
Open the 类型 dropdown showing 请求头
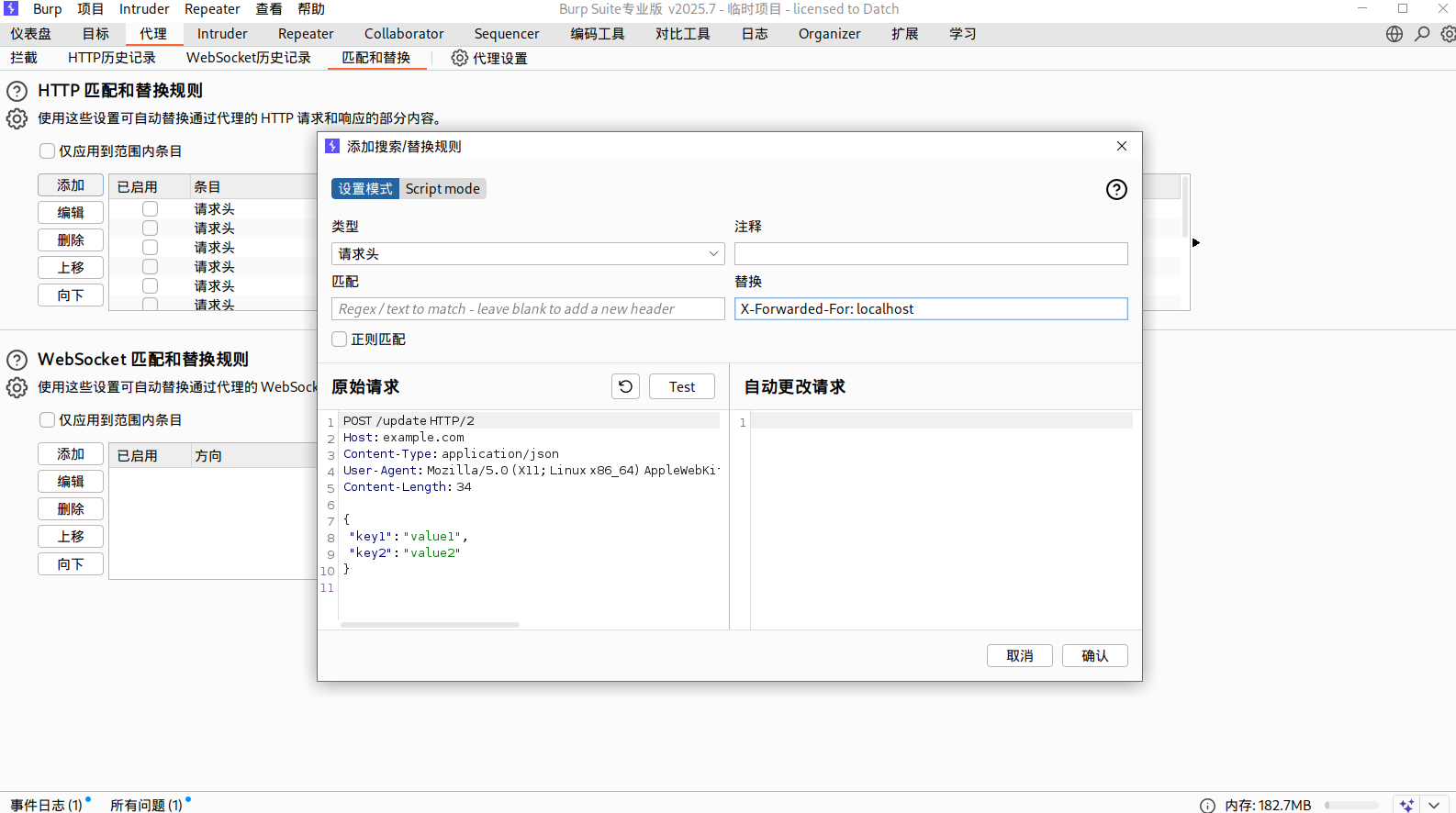click(528, 253)
